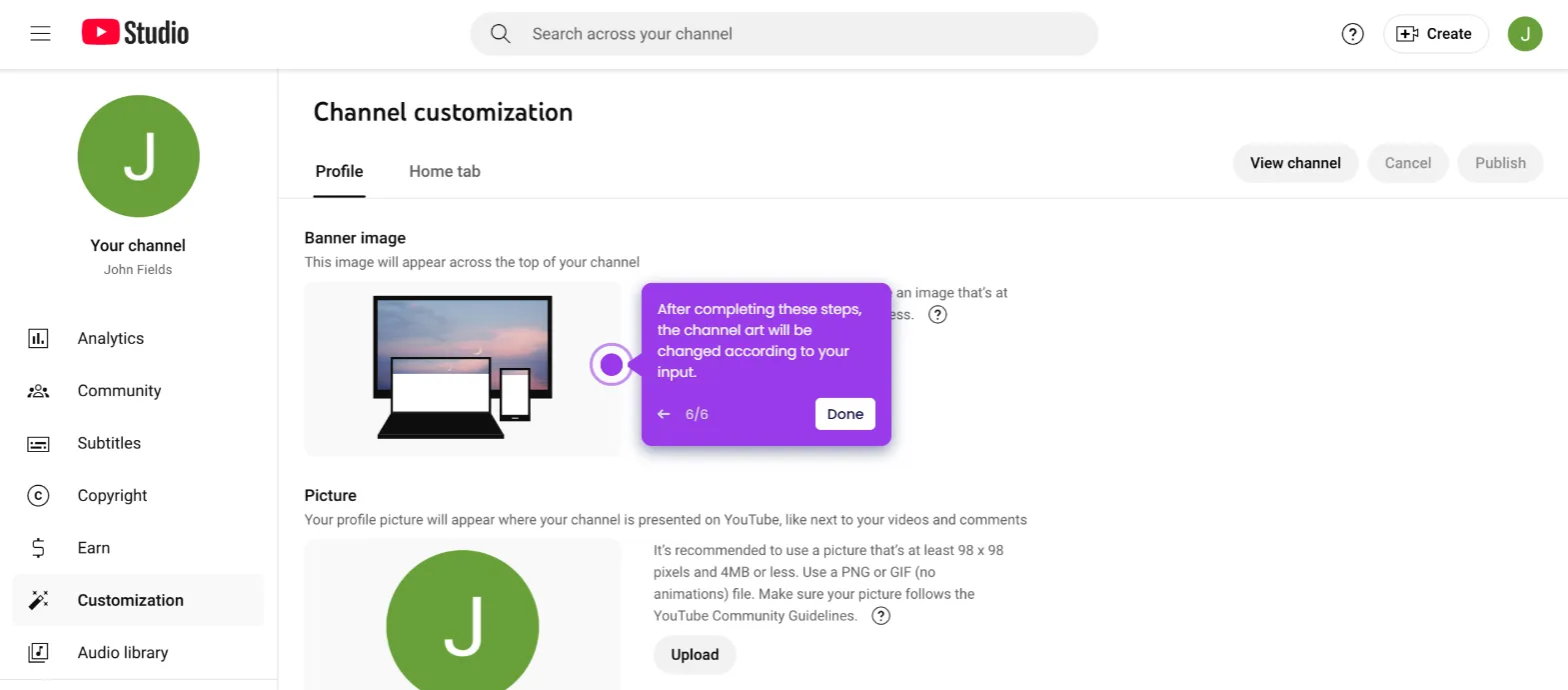
Task: Click the Audio library music icon
Action: pyautogui.click(x=38, y=653)
